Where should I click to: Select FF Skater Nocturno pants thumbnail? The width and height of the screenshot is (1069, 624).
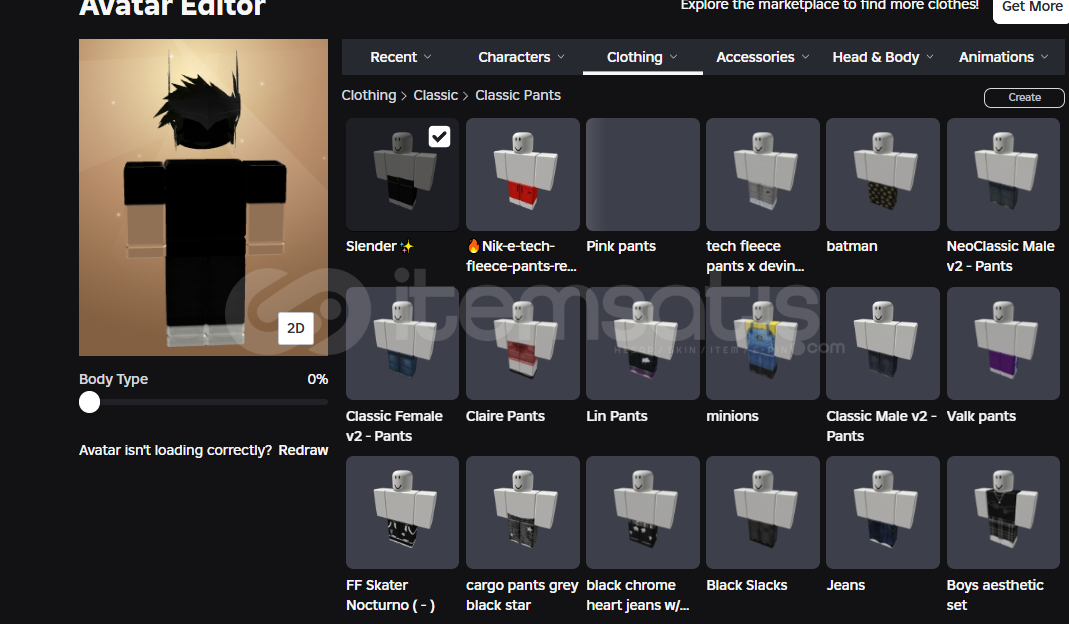click(x=402, y=512)
